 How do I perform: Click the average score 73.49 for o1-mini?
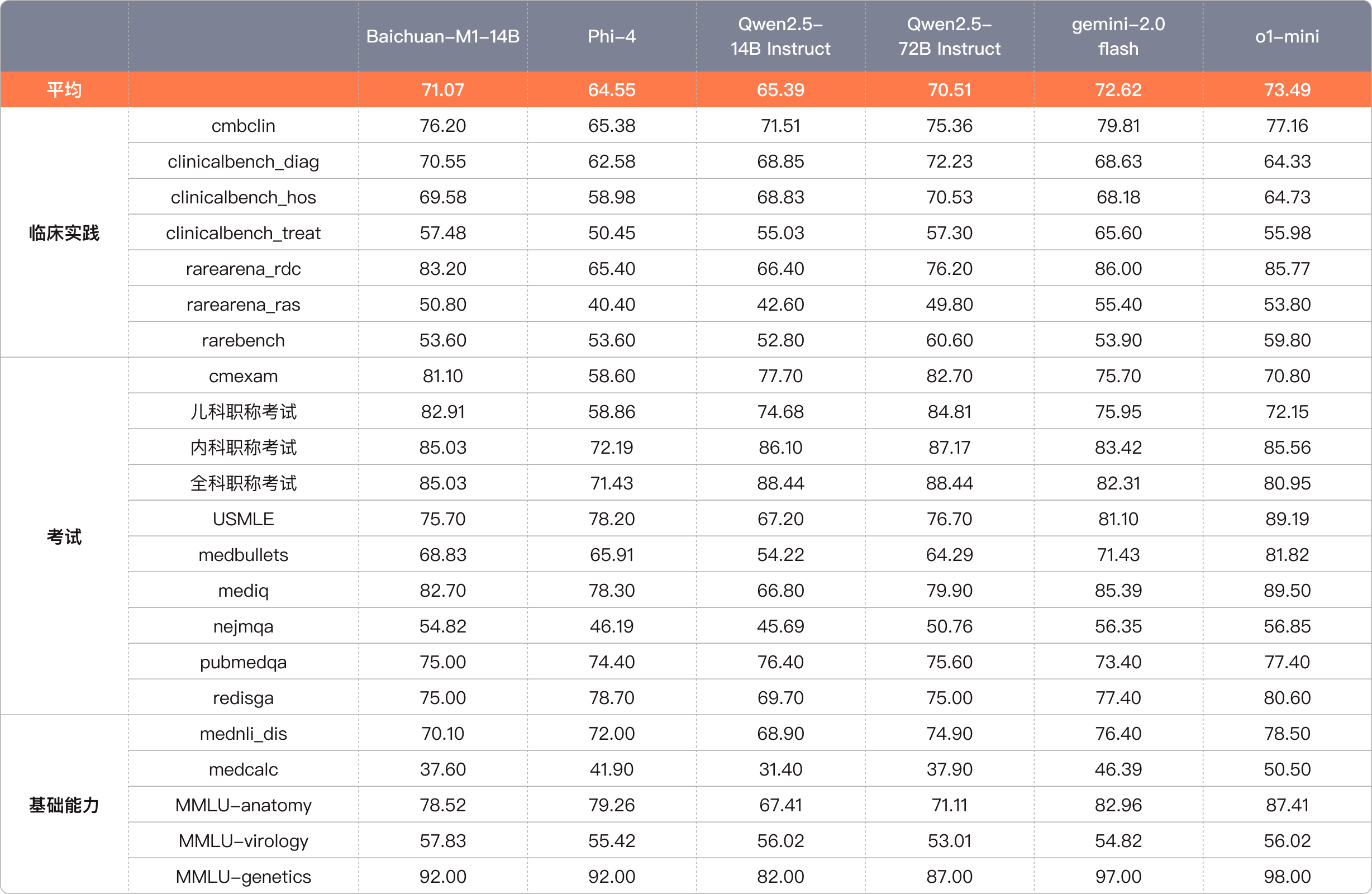pyautogui.click(x=1287, y=90)
